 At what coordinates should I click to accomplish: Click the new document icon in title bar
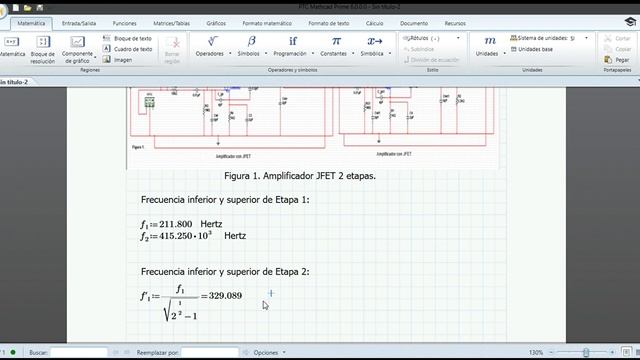pyautogui.click(x=16, y=8)
